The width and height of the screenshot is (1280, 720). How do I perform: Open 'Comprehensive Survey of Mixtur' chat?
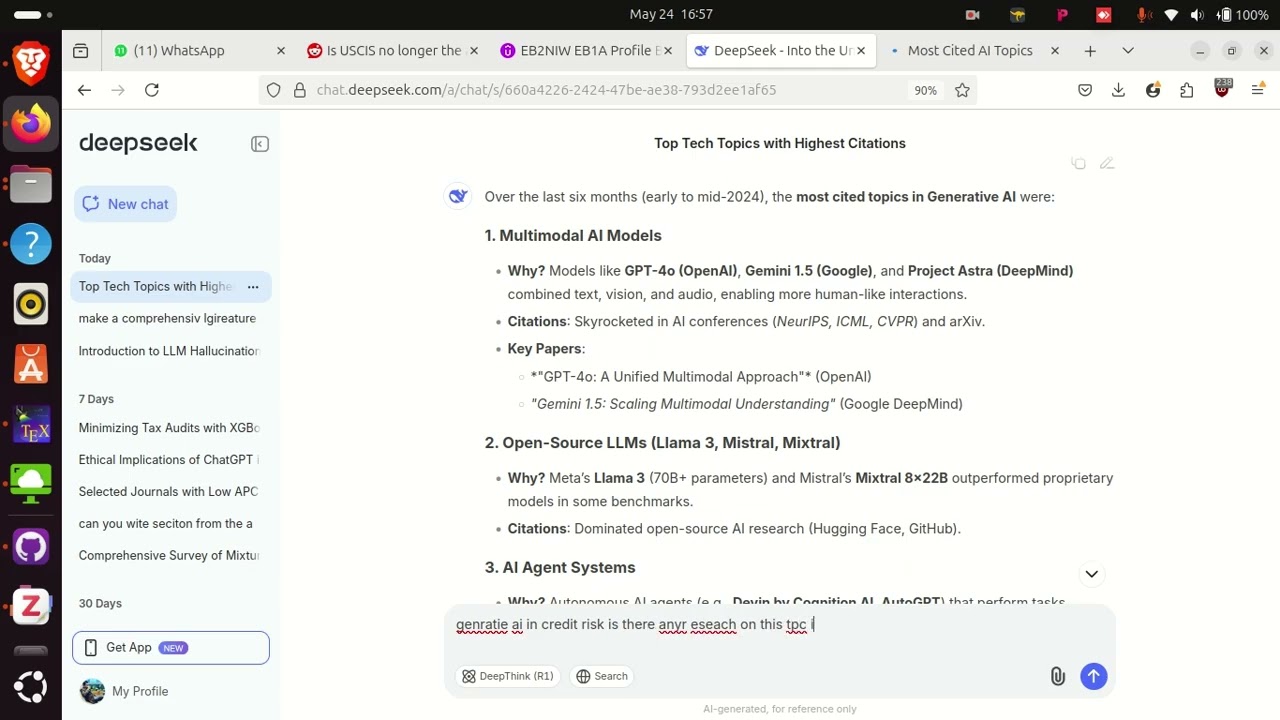[x=169, y=556]
